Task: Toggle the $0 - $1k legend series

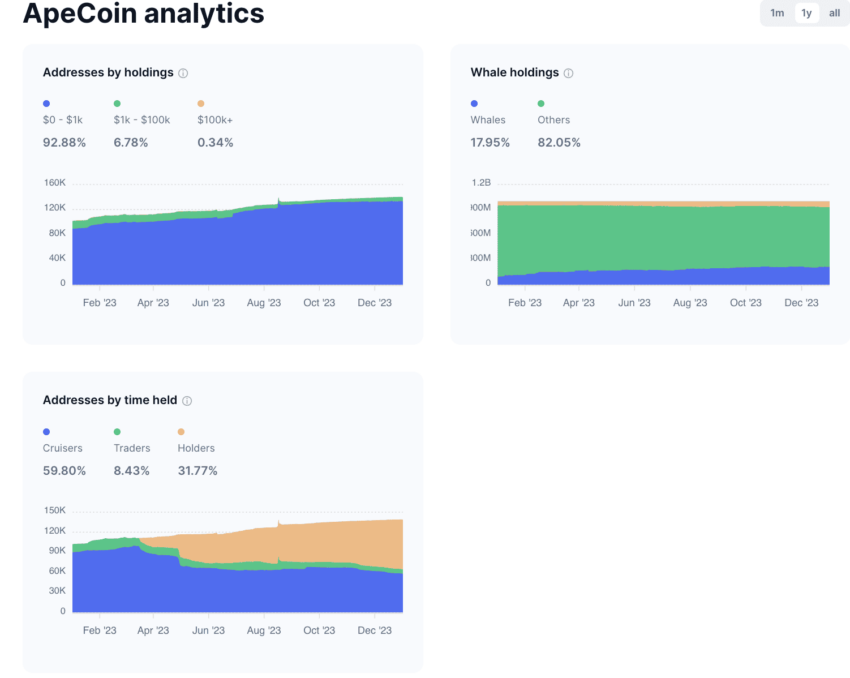Action: click(x=62, y=120)
